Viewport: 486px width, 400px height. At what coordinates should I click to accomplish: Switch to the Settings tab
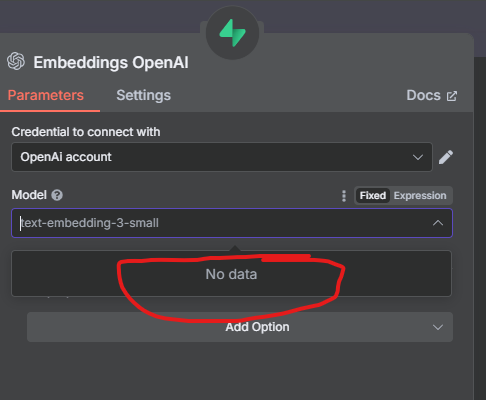[x=143, y=95]
